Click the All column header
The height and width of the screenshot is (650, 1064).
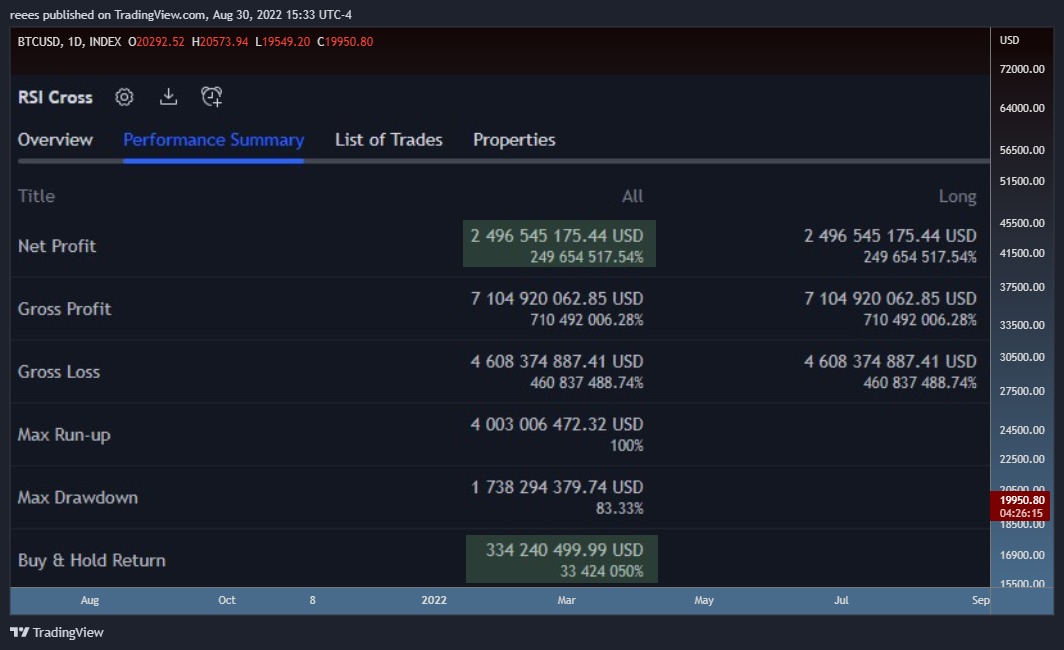click(x=632, y=196)
